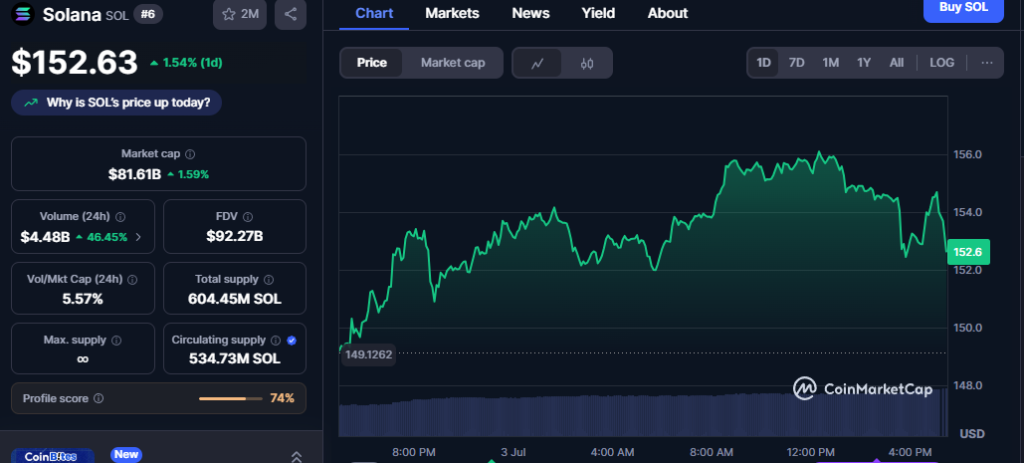
Task: Click the 3 Jul date axis label
Action: (513, 452)
